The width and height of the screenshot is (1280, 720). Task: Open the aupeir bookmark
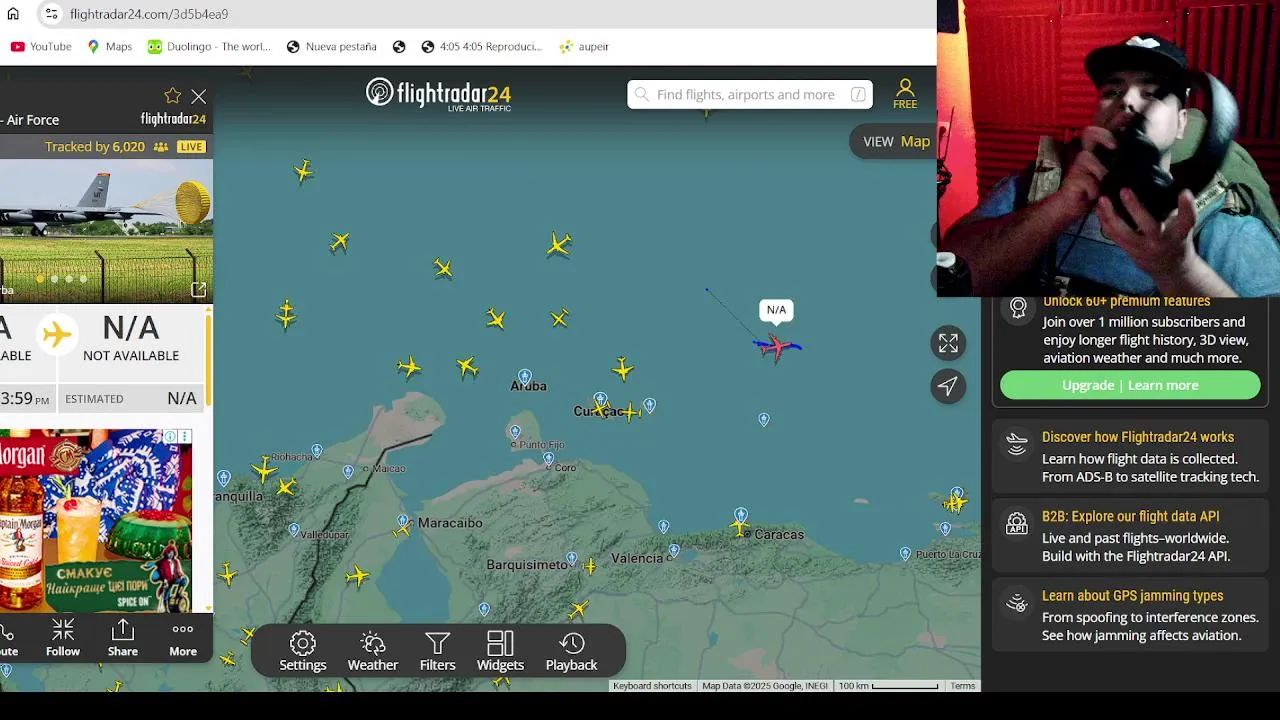pyautogui.click(x=584, y=46)
